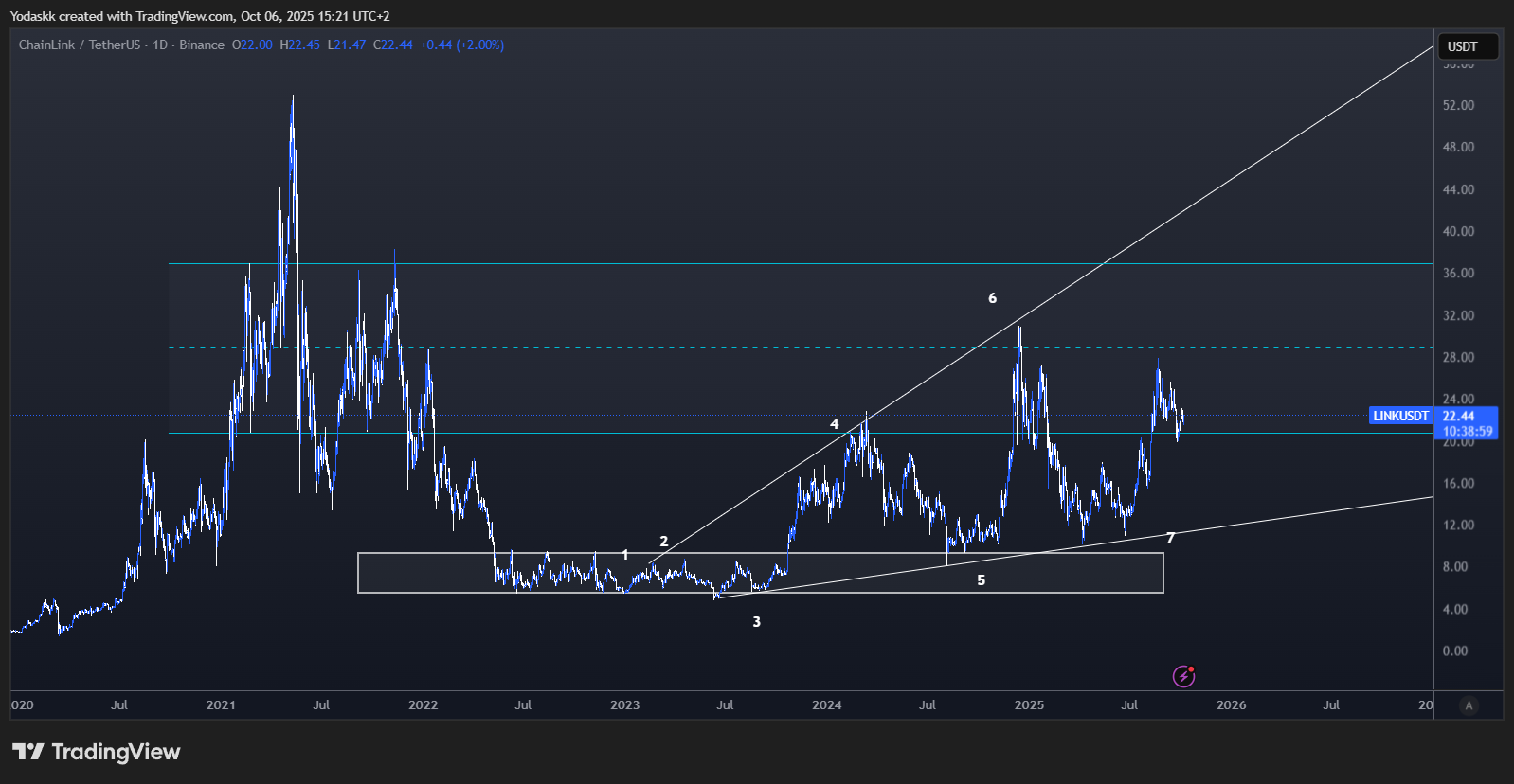Click the ChainLink / TetherUS symbol title
The height and width of the screenshot is (784, 1514).
(79, 45)
